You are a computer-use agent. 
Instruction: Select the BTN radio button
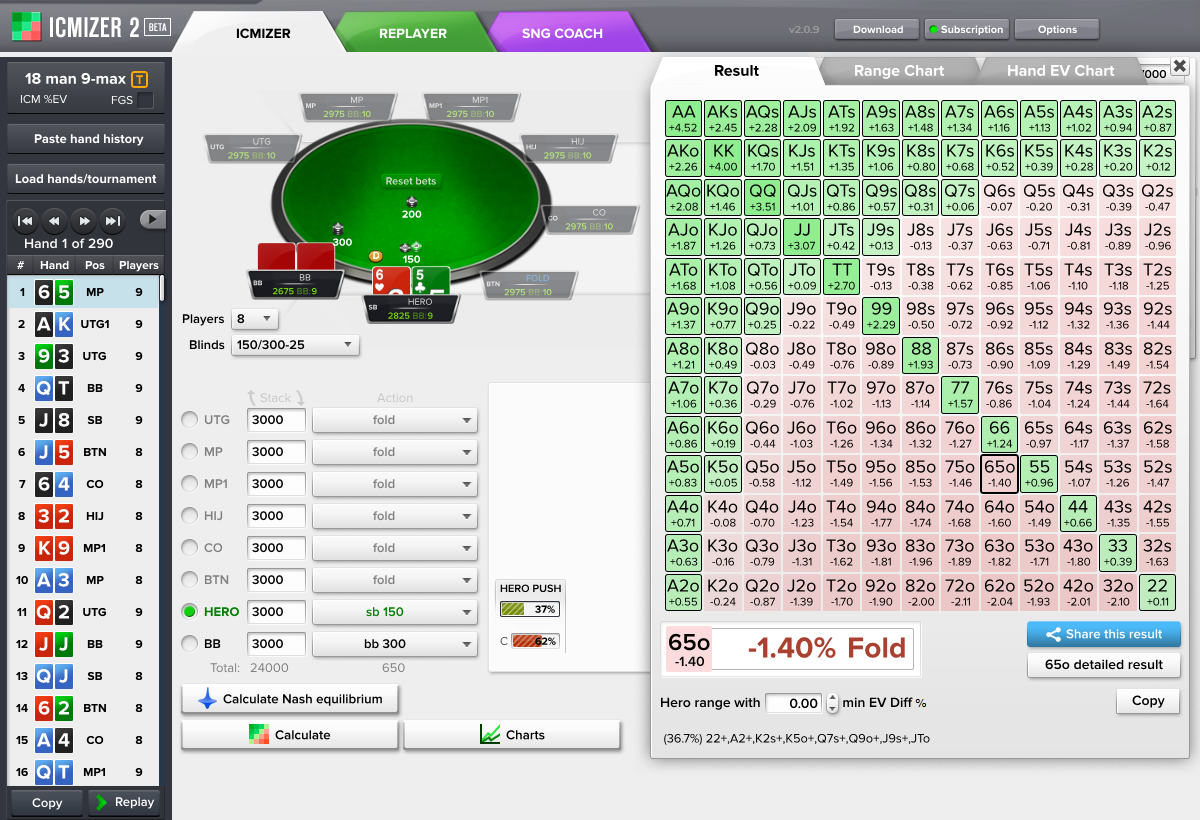(189, 580)
